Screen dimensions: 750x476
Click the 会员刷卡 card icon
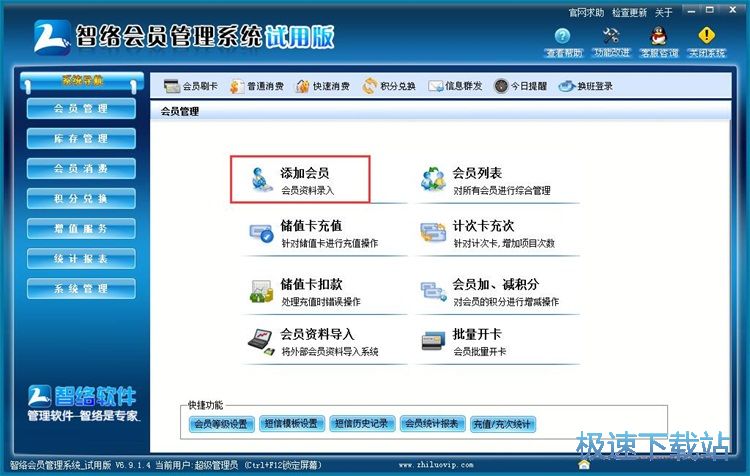pyautogui.click(x=172, y=86)
